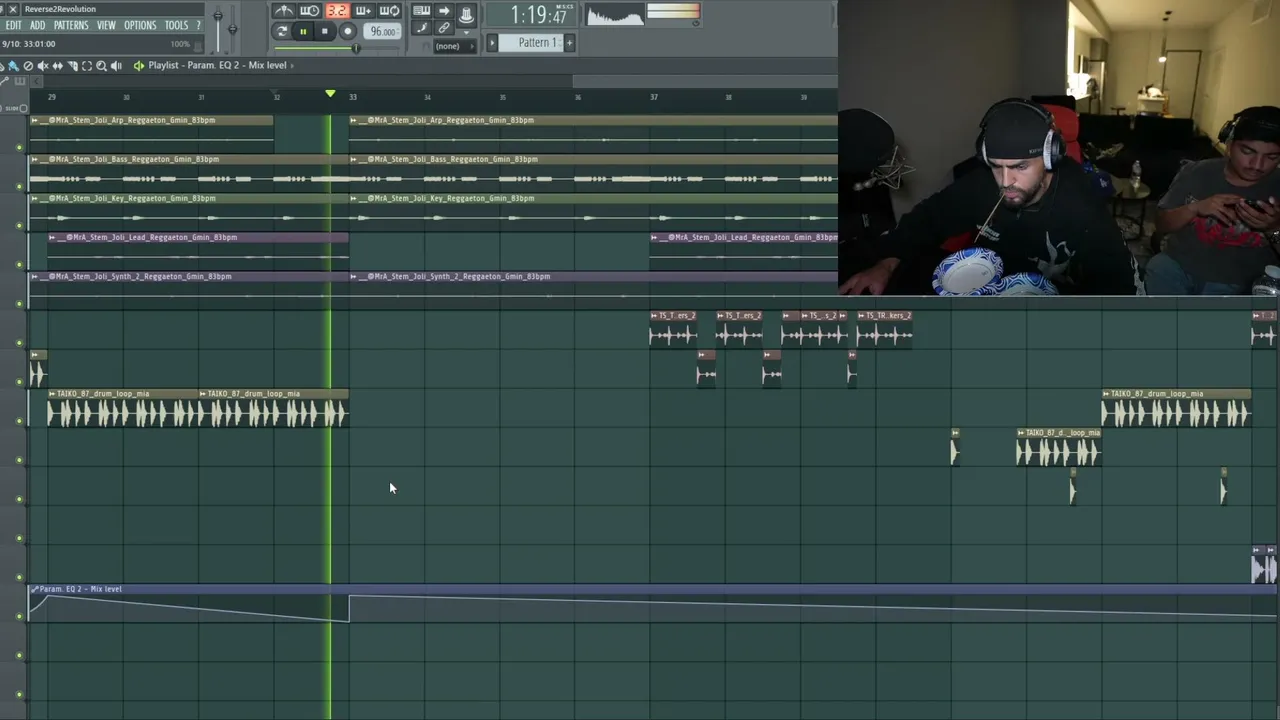Mute the Bass stem track
Viewport: 1280px width, 720px height.
click(x=19, y=186)
